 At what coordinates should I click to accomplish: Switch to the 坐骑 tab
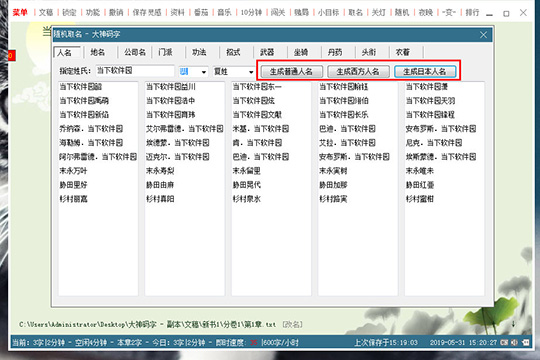[301, 52]
